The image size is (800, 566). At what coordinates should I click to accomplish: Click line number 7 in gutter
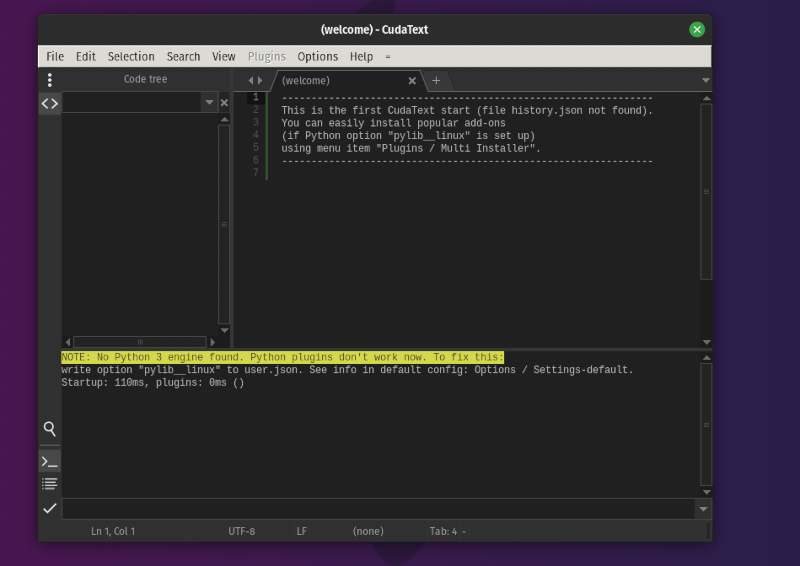click(256, 173)
